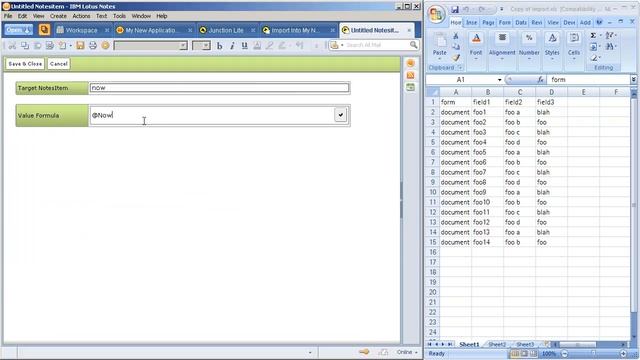Switch to the Junction Lite tab
640x360 pixels.
pyautogui.click(x=226, y=30)
